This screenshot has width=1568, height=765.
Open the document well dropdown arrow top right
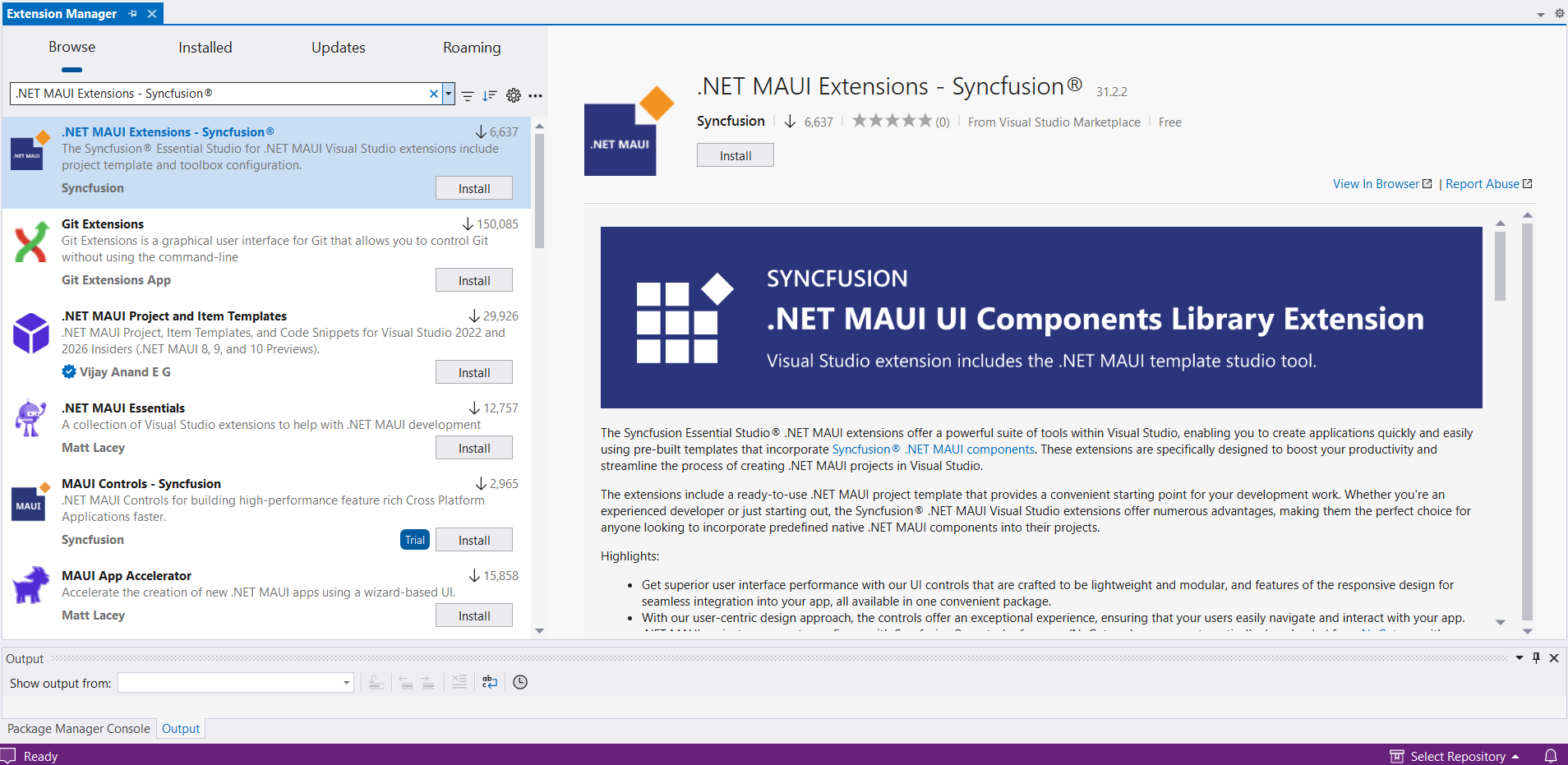[x=1541, y=14]
